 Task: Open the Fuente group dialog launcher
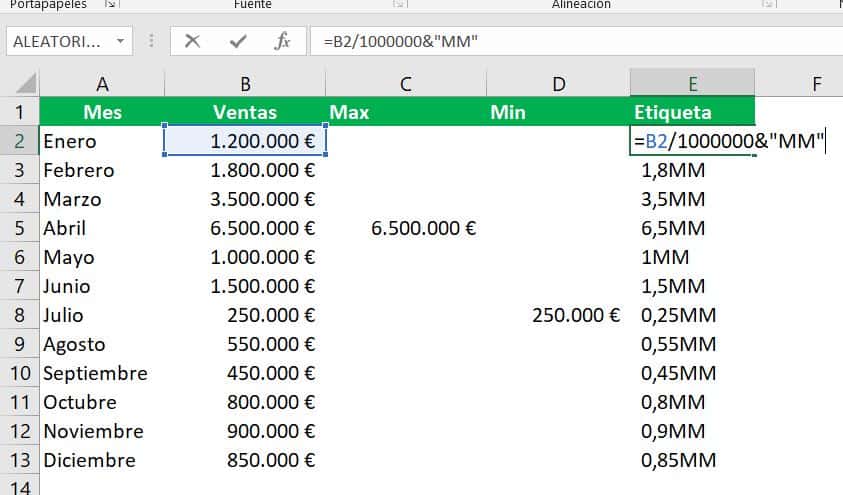coord(398,4)
